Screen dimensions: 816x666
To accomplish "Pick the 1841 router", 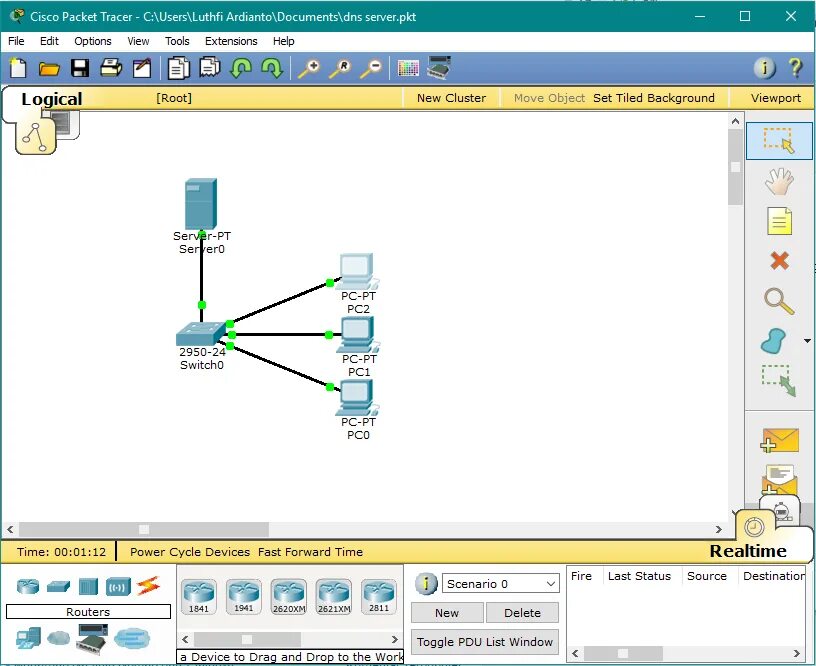I will pyautogui.click(x=199, y=596).
